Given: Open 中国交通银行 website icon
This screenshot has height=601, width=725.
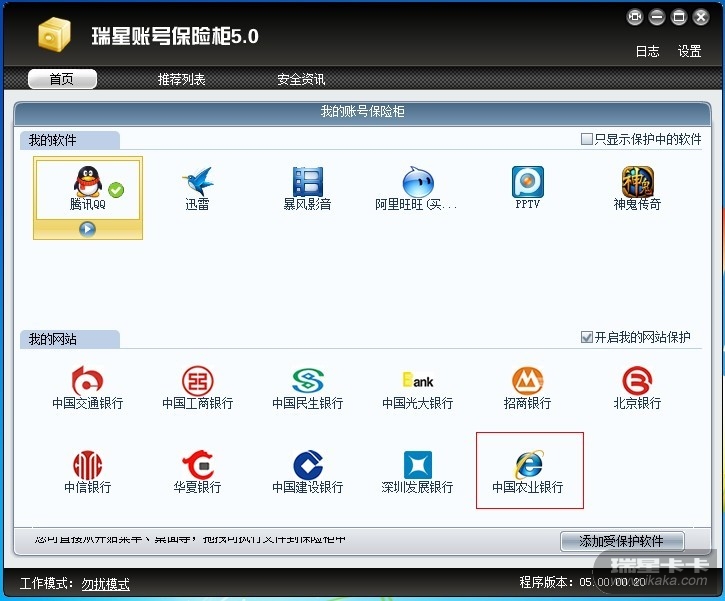Looking at the screenshot, I should (87, 381).
